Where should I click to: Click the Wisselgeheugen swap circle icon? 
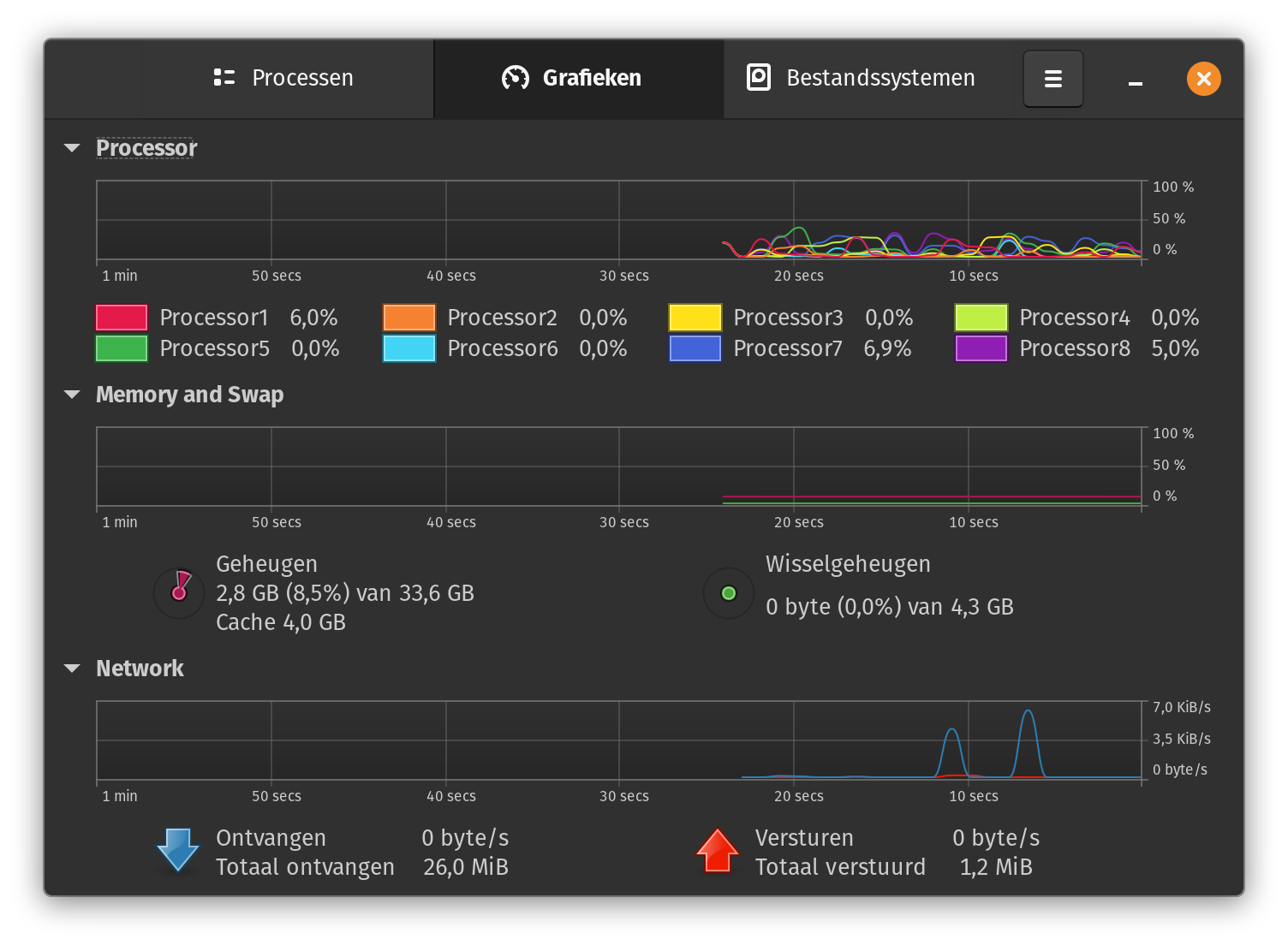(729, 592)
